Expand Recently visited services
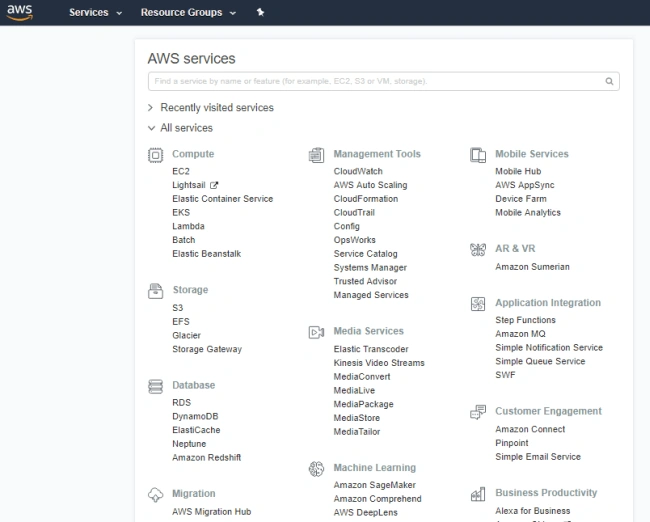This screenshot has height=522, width=650. click(211, 108)
